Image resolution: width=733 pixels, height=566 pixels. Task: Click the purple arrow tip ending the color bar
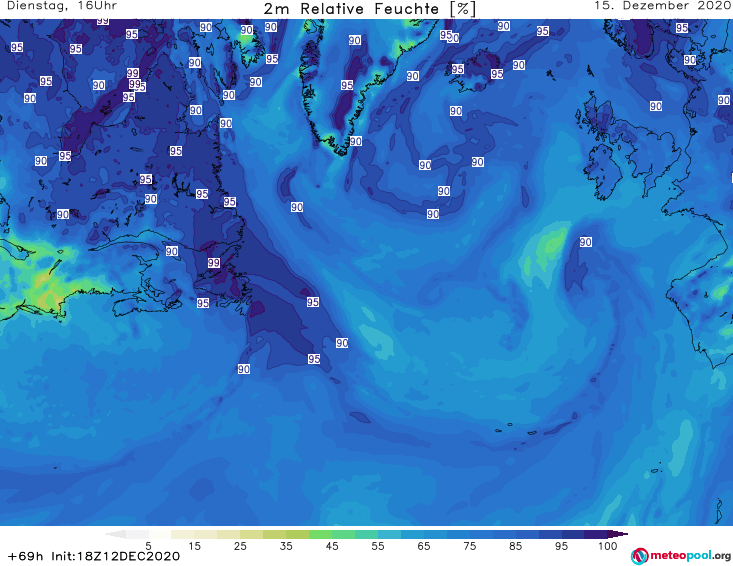[618, 534]
